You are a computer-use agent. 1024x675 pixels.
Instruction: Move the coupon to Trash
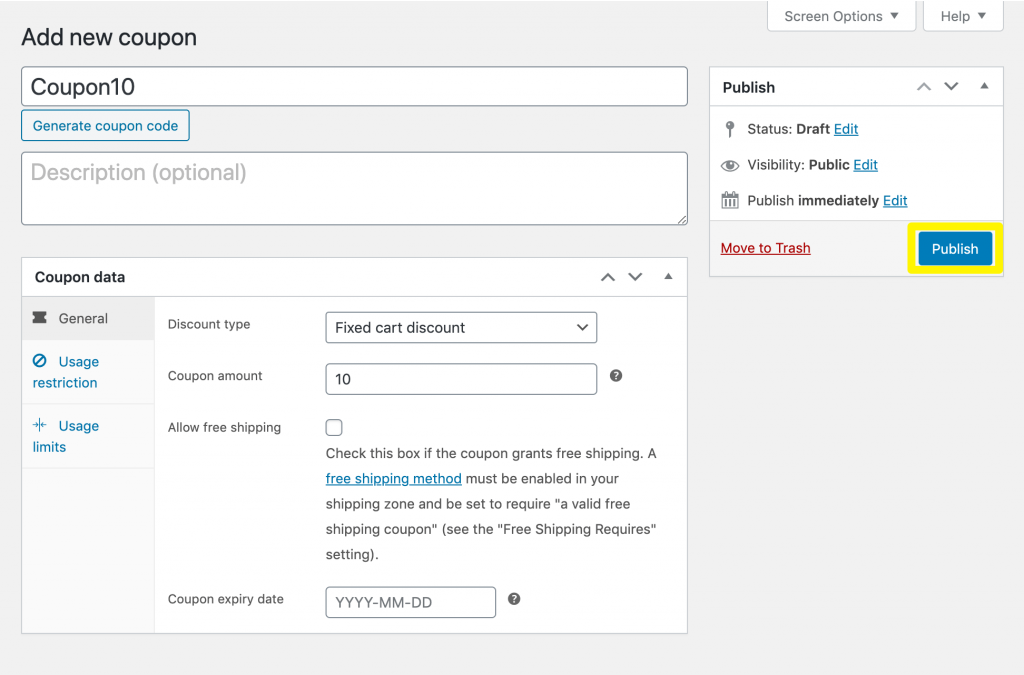[x=765, y=248]
